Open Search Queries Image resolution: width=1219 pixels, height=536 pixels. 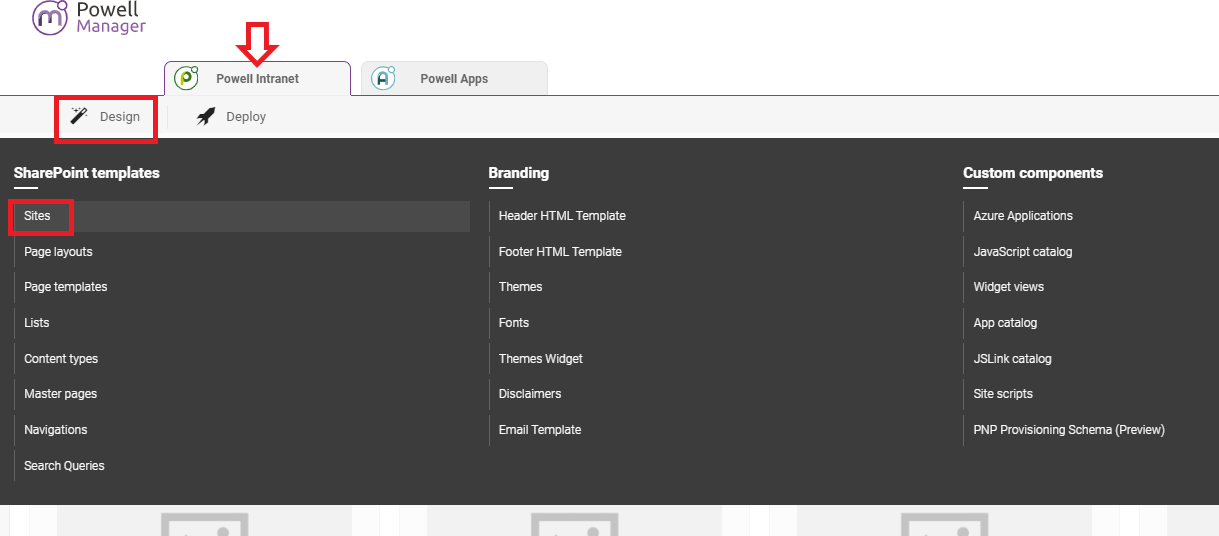point(64,466)
